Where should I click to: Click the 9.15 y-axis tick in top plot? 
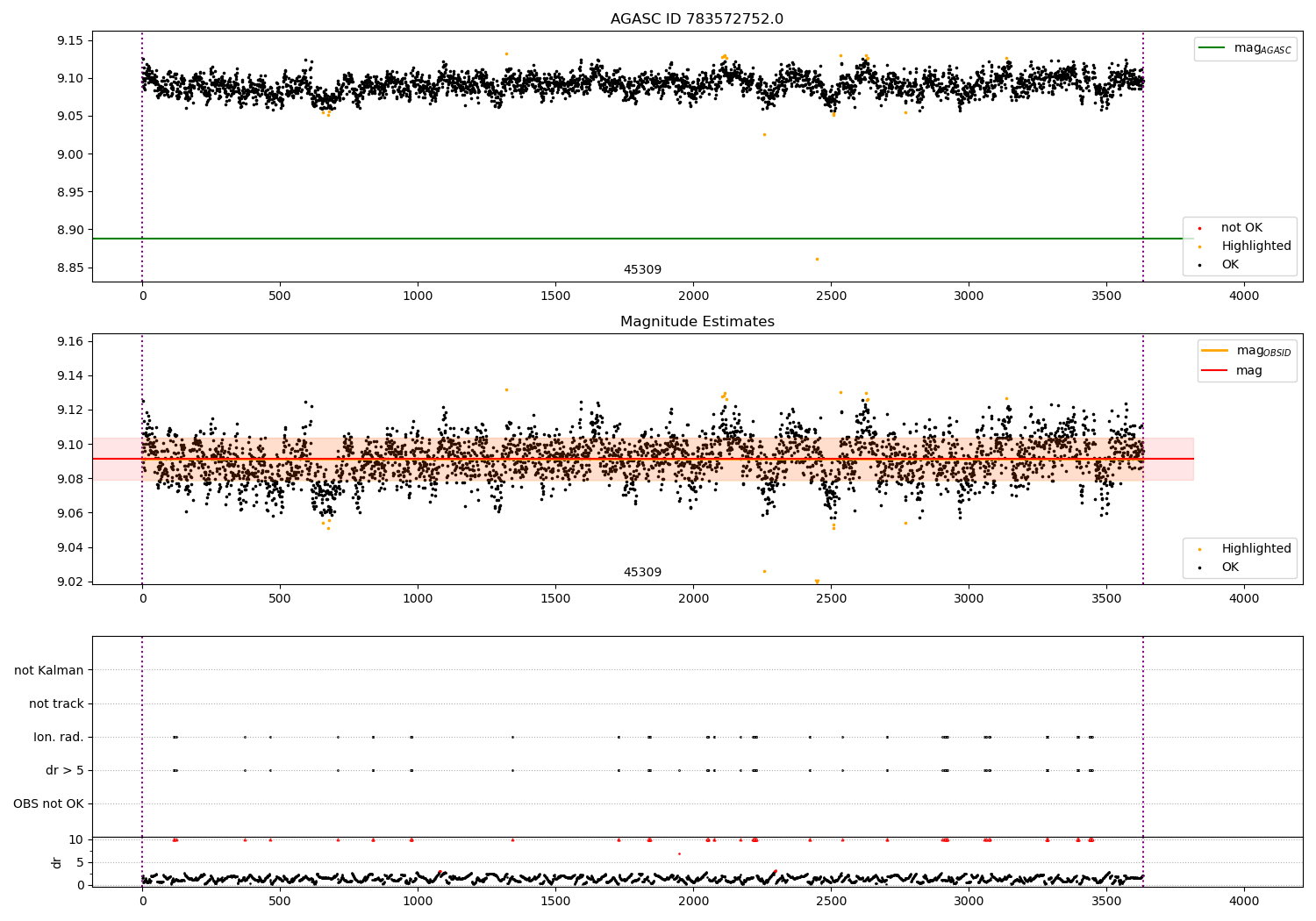click(x=70, y=41)
